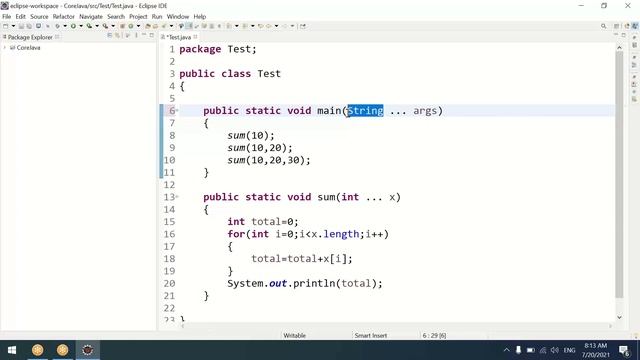Maximize the Package Explorer view
Image resolution: width=640 pixels, height=360 pixels.
(151, 36)
